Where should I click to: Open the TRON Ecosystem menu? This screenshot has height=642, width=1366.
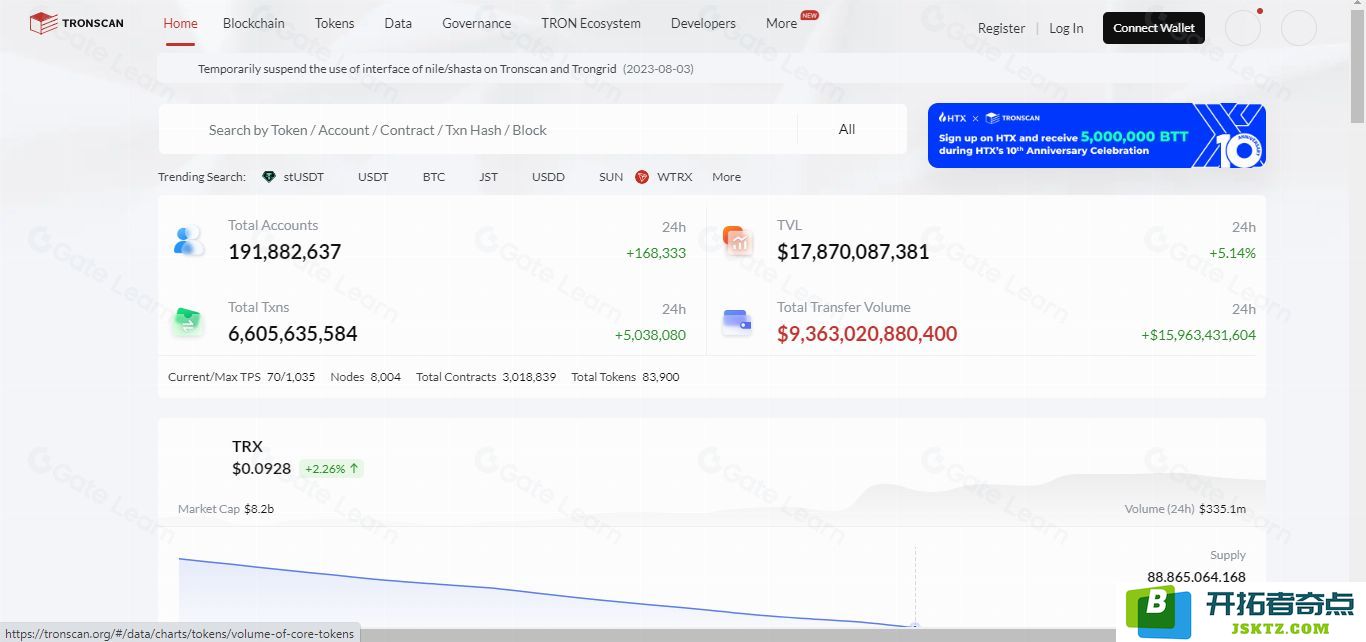[x=591, y=23]
